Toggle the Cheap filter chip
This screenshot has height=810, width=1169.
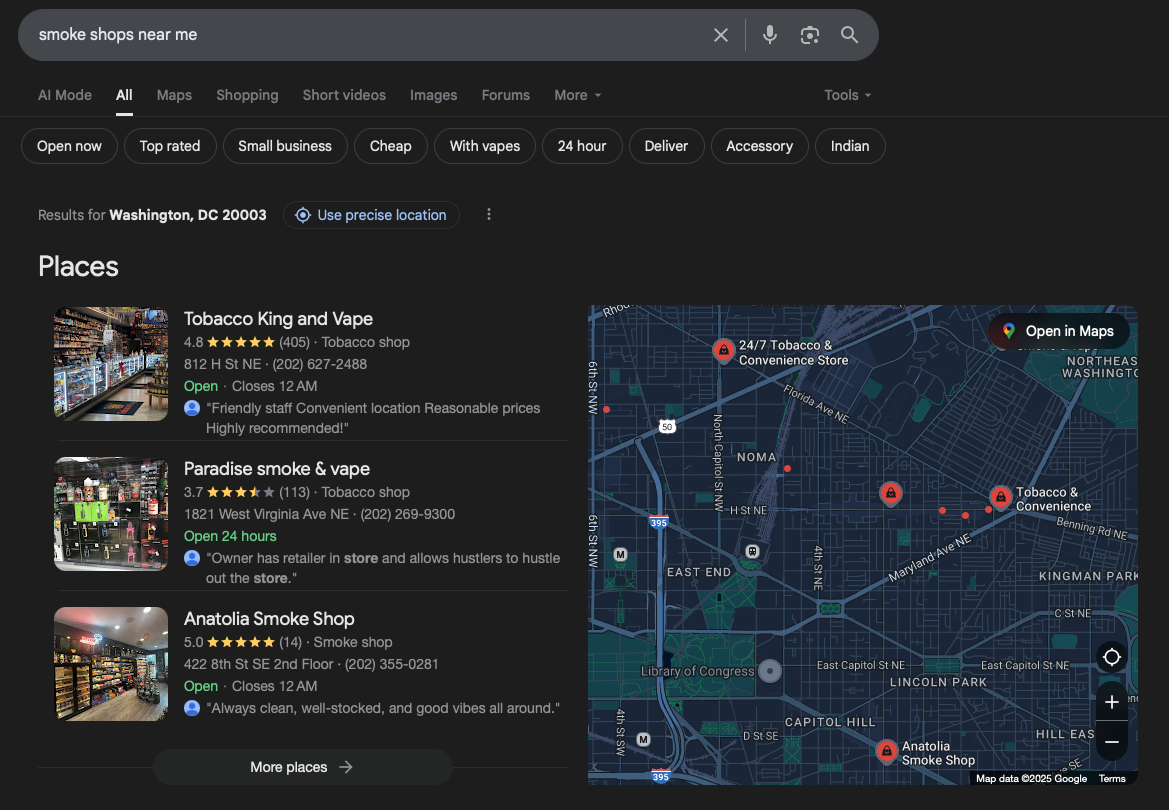[391, 146]
